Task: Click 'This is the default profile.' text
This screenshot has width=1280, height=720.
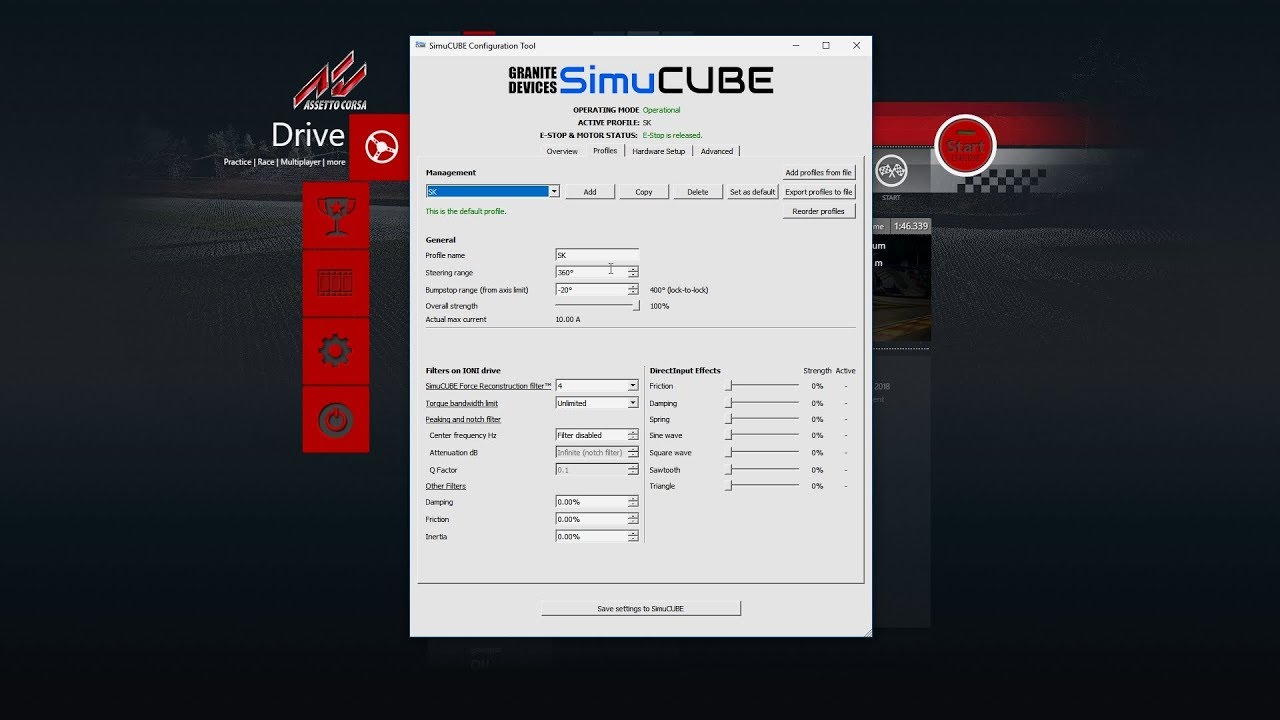Action: click(x=466, y=211)
